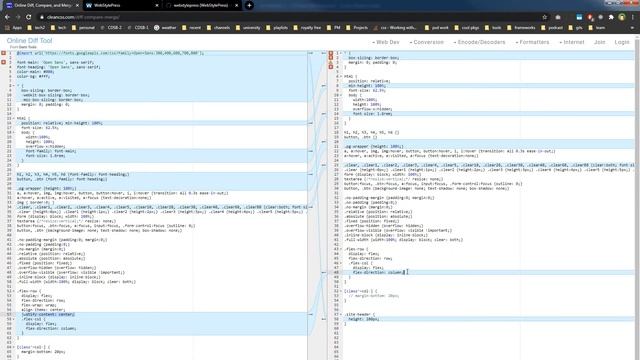Open the Chrome extensions puzzle icon
This screenshot has height=360, width=640.
tap(611, 17)
